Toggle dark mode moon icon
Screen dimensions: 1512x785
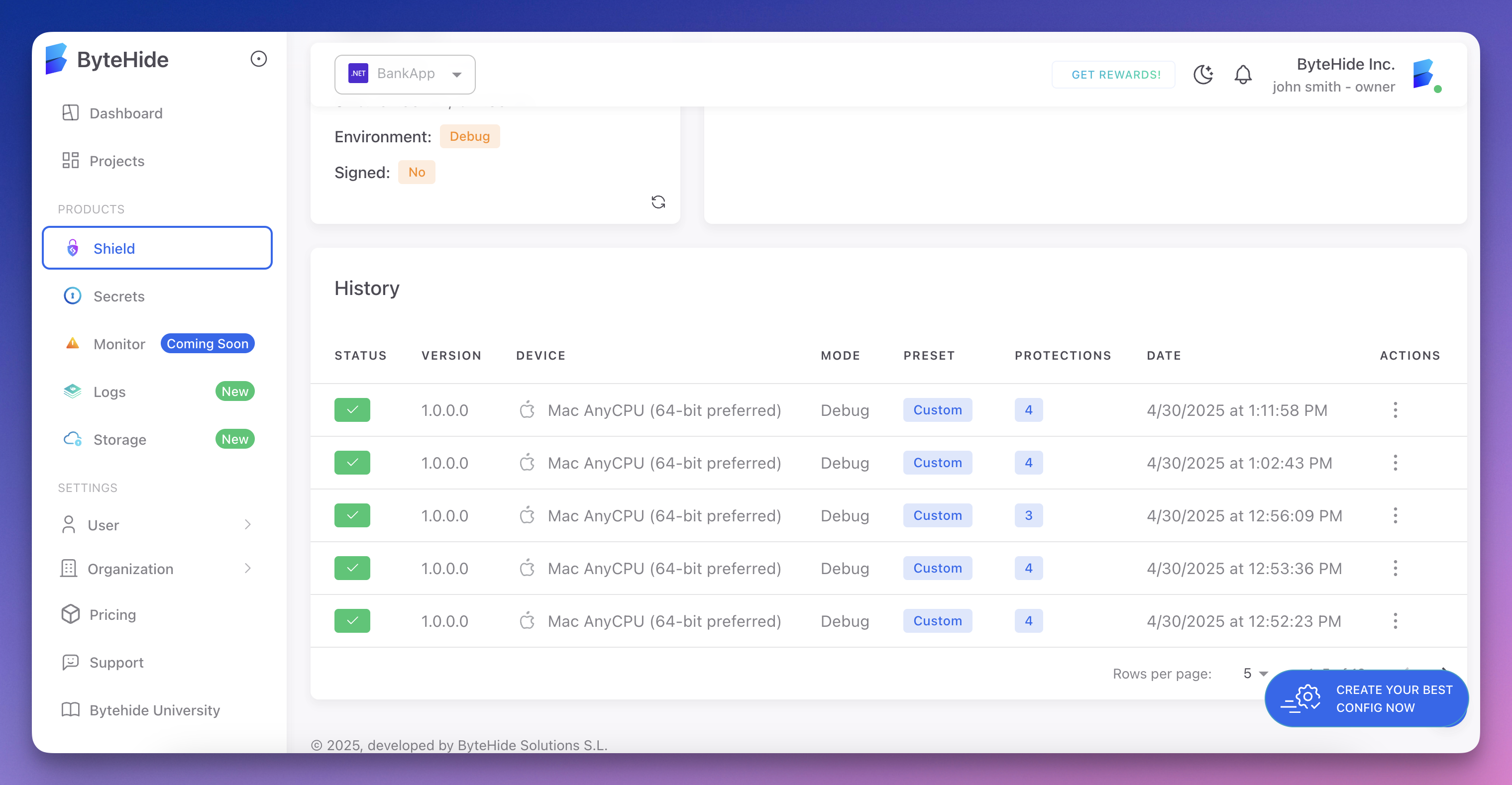tap(1202, 75)
